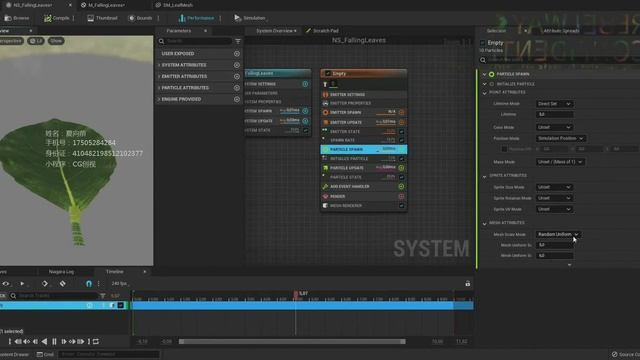Image resolution: width=640 pixels, height=360 pixels.
Task: Collapse the Particle Spawn section in Selection
Action: point(484,74)
